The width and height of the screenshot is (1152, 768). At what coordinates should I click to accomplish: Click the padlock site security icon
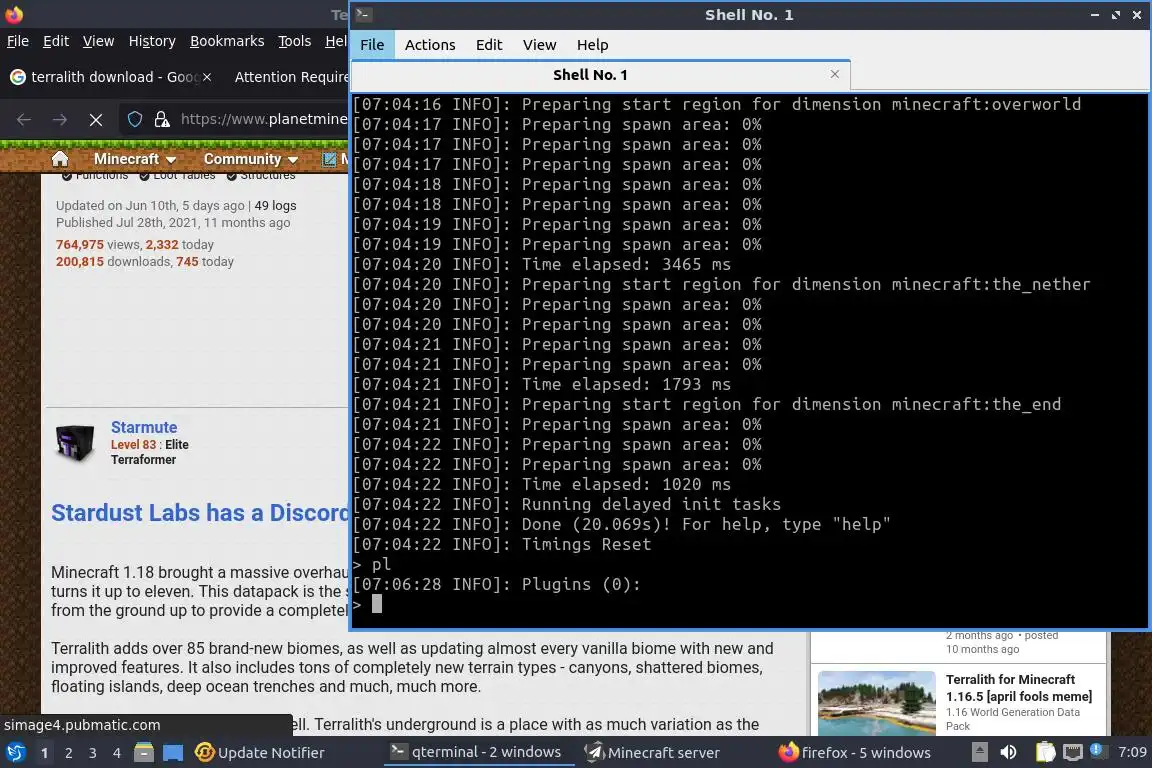click(x=162, y=119)
